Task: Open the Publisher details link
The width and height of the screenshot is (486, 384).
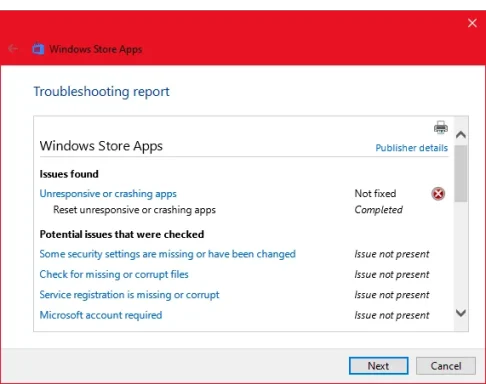Action: (411, 148)
